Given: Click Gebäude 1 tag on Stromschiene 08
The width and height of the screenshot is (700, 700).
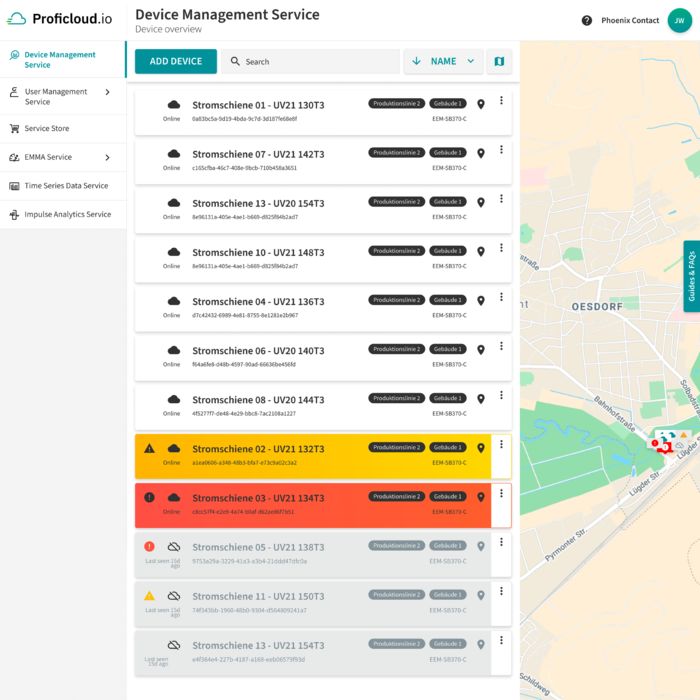Looking at the screenshot, I should click(448, 398).
